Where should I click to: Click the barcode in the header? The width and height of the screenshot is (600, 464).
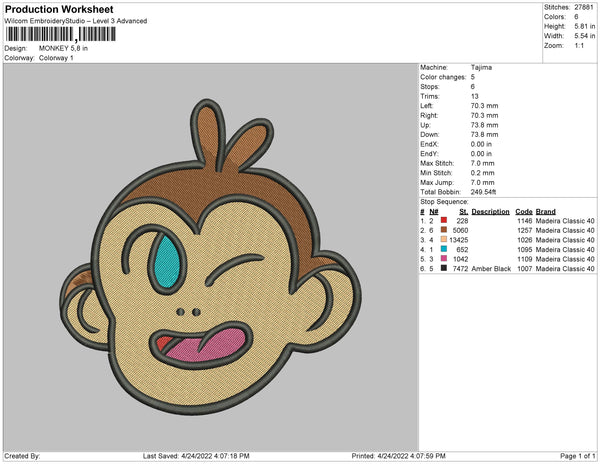click(x=60, y=34)
